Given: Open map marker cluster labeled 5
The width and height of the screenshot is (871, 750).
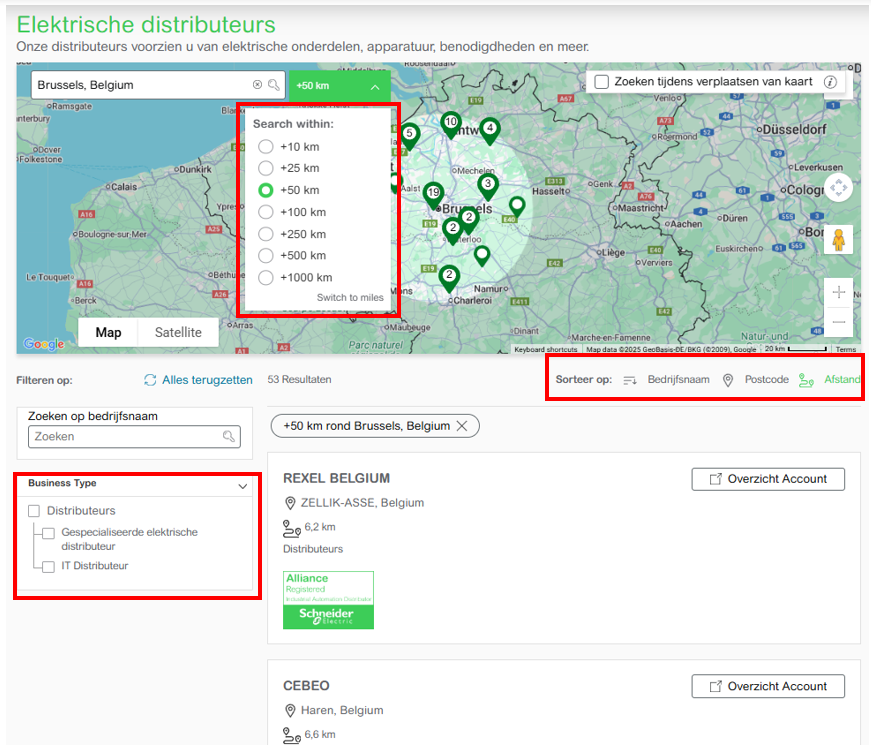Looking at the screenshot, I should (409, 136).
